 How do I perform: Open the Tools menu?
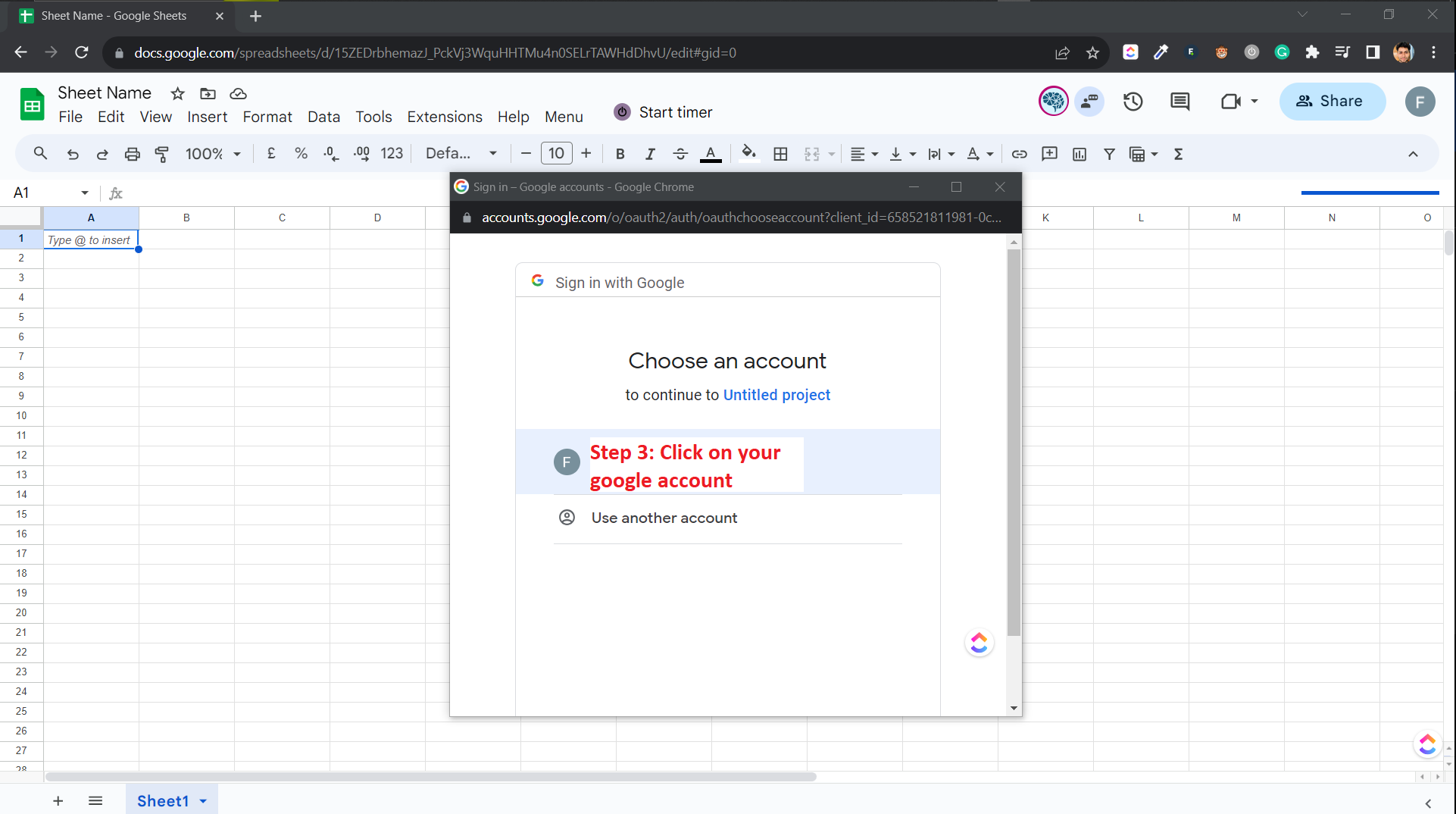(x=373, y=117)
